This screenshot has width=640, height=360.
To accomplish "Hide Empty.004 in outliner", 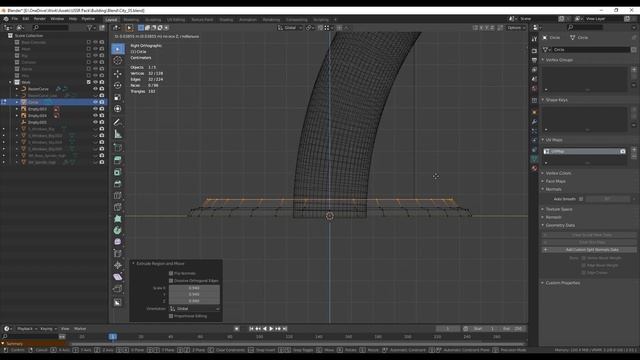I will click(95, 116).
